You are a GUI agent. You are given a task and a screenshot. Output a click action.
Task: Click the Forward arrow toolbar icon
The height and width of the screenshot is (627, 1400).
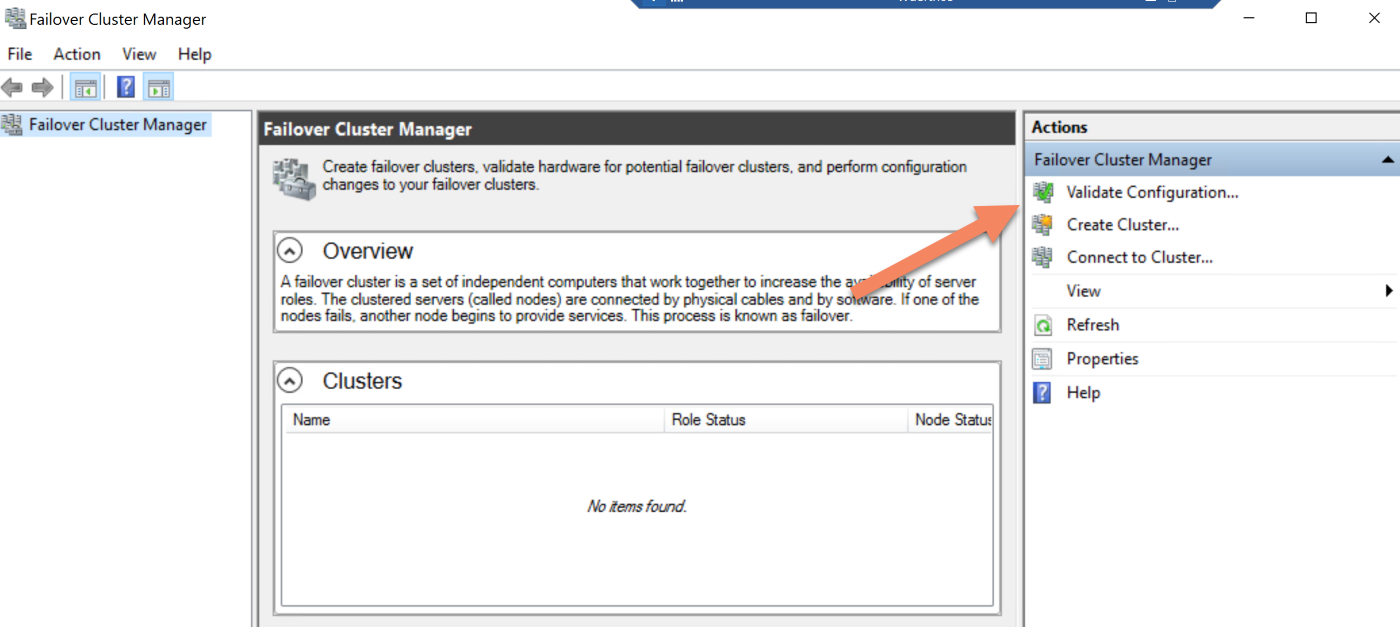42,88
